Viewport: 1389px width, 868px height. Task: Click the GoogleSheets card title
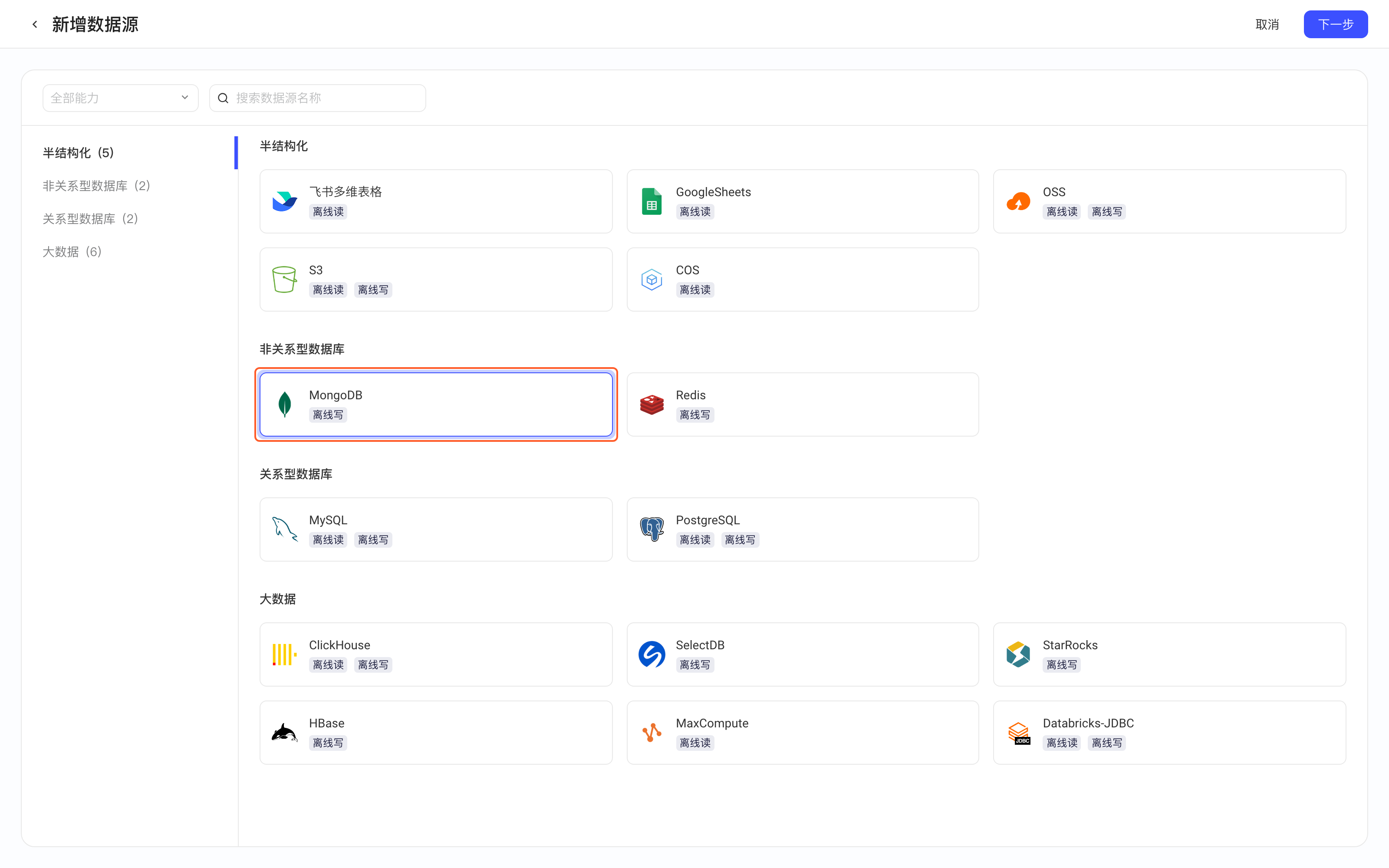(x=713, y=192)
